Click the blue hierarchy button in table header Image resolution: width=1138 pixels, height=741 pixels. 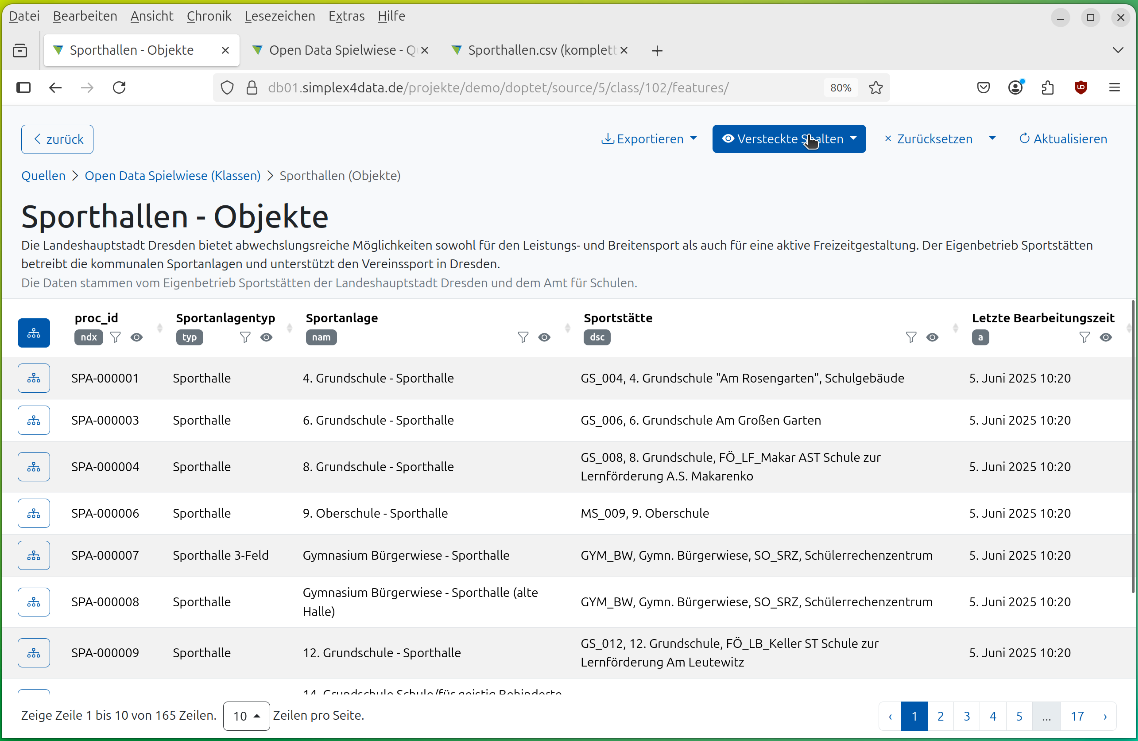(x=33, y=333)
